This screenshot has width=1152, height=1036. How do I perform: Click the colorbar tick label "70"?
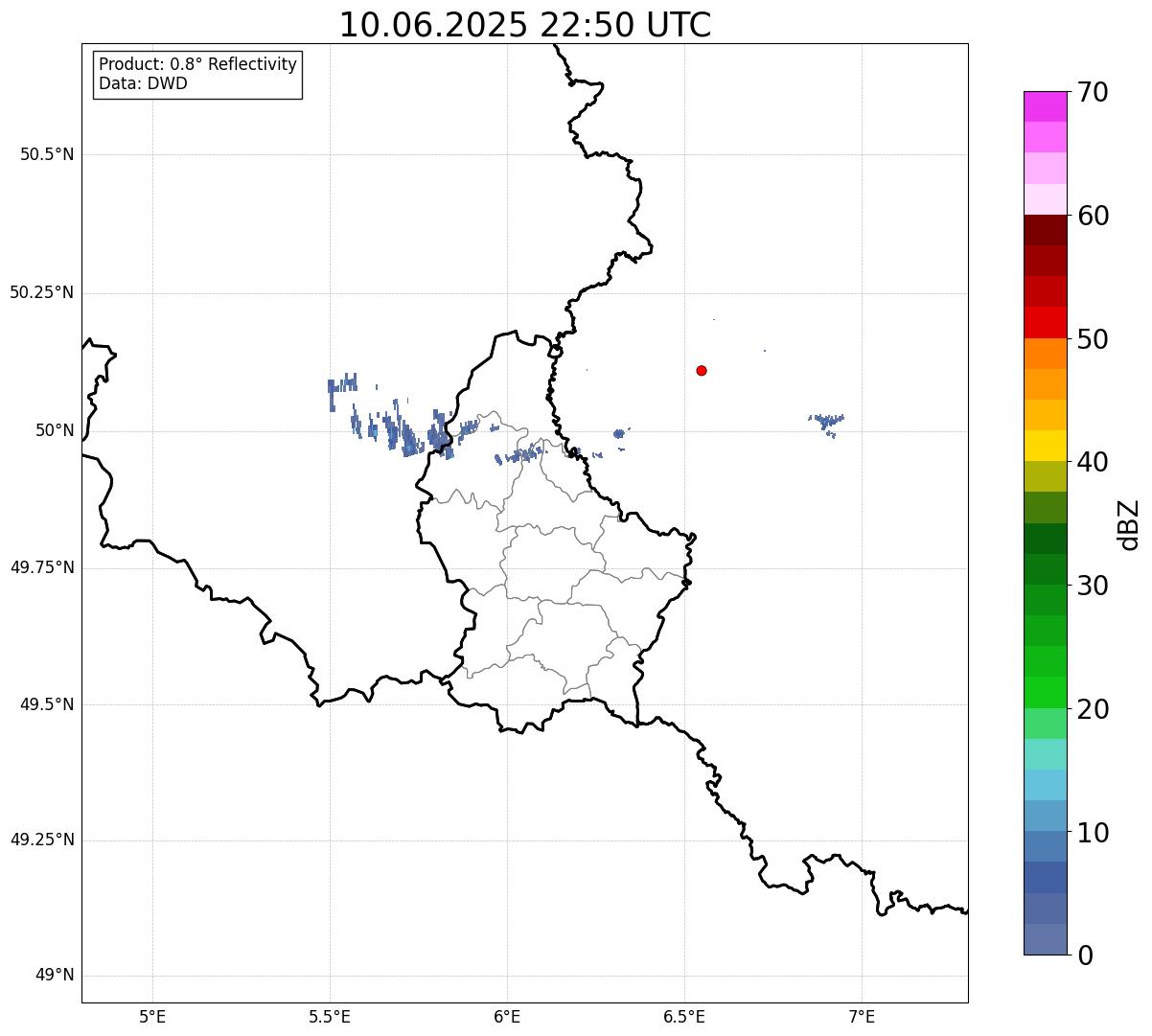click(x=1094, y=92)
